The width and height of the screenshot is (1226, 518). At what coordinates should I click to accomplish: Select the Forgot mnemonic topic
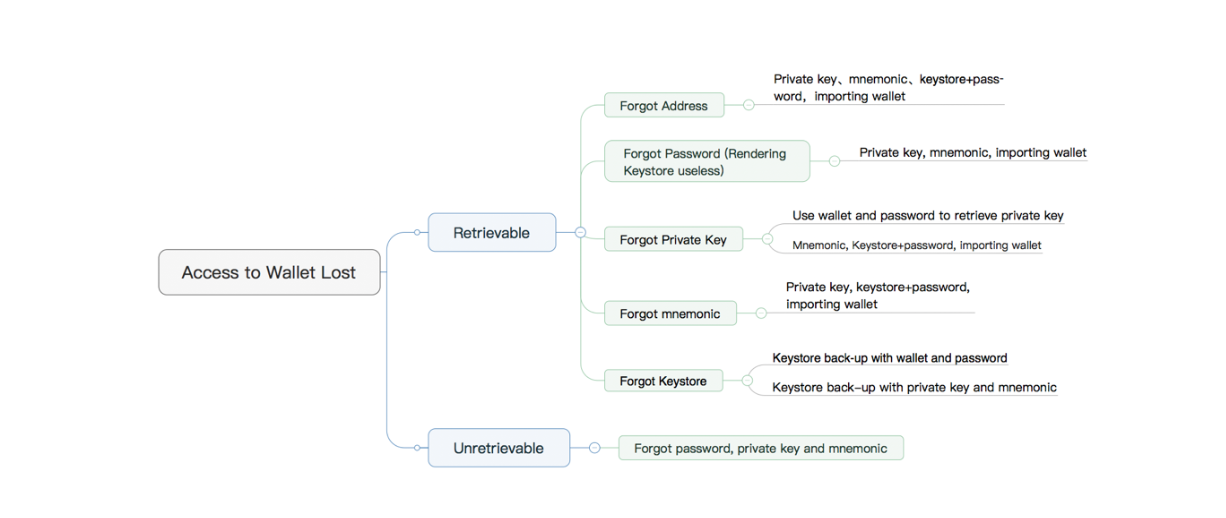669,314
